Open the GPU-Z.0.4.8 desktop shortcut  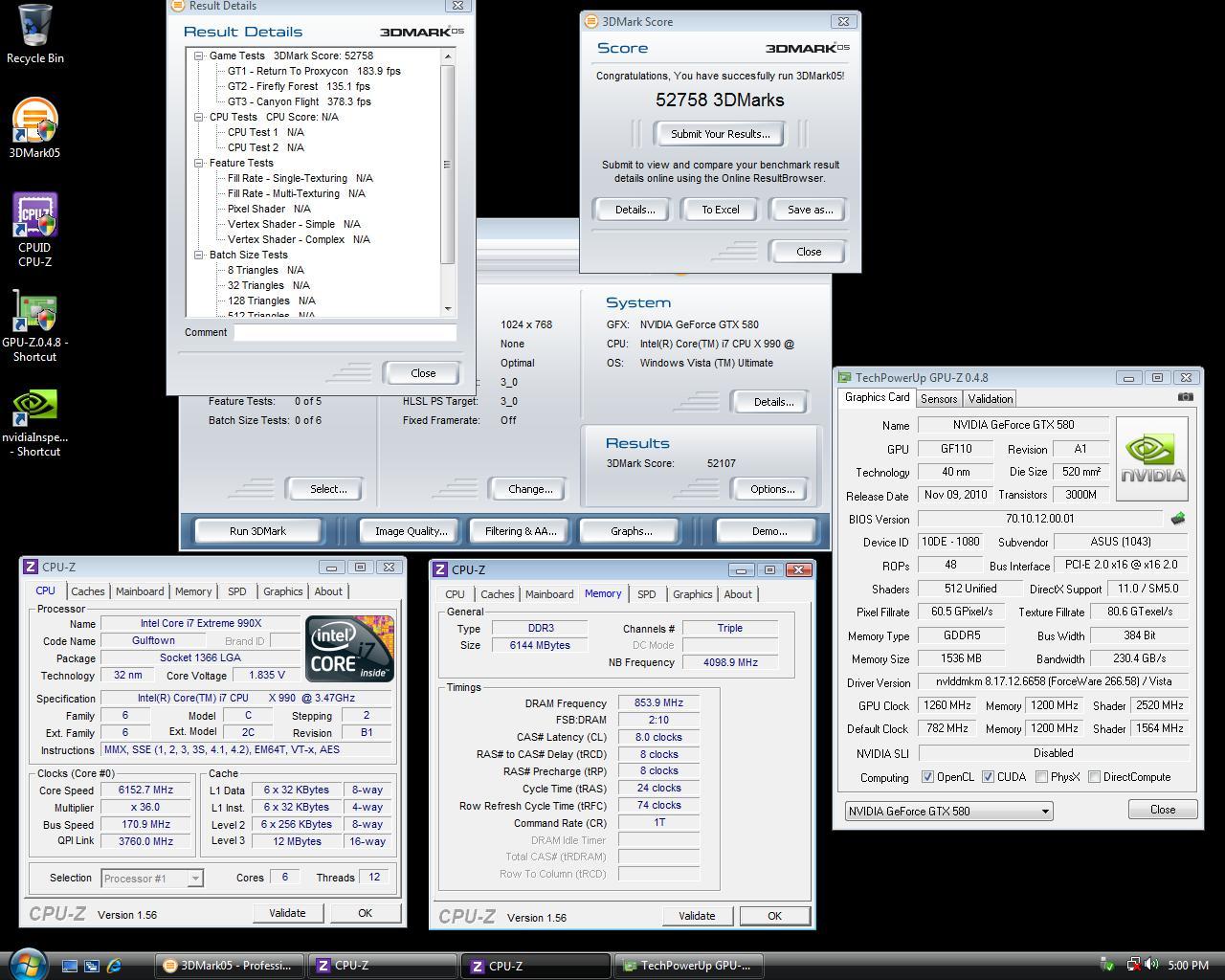pyautogui.click(x=34, y=325)
